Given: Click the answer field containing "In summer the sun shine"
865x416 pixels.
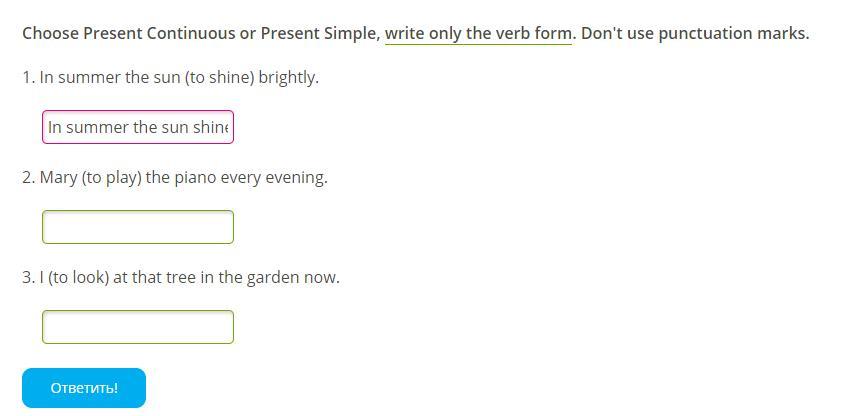Looking at the screenshot, I should (138, 127).
